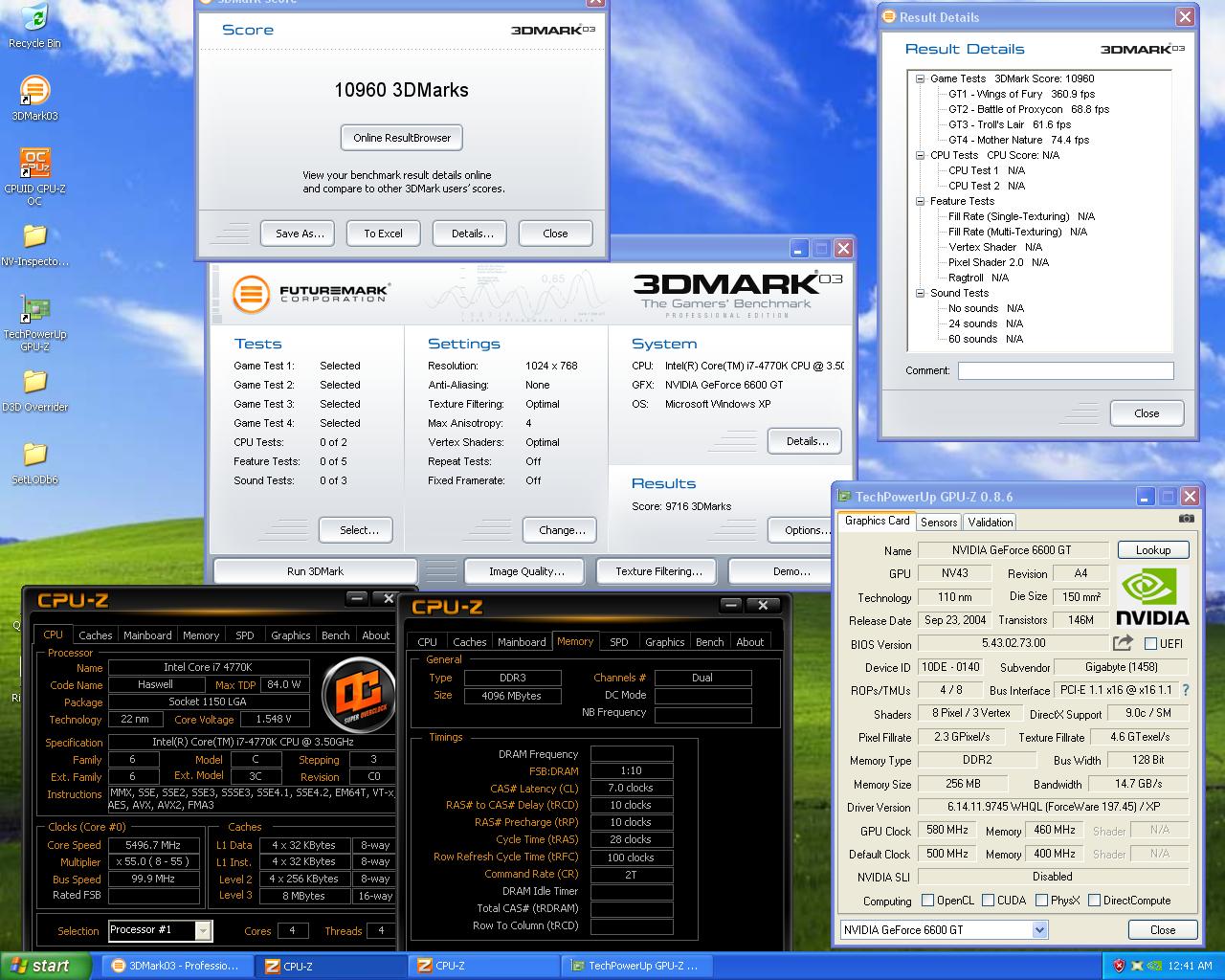Collapse the Sound Tests tree node
Viewport: 1225px width, 980px height.
click(920, 293)
